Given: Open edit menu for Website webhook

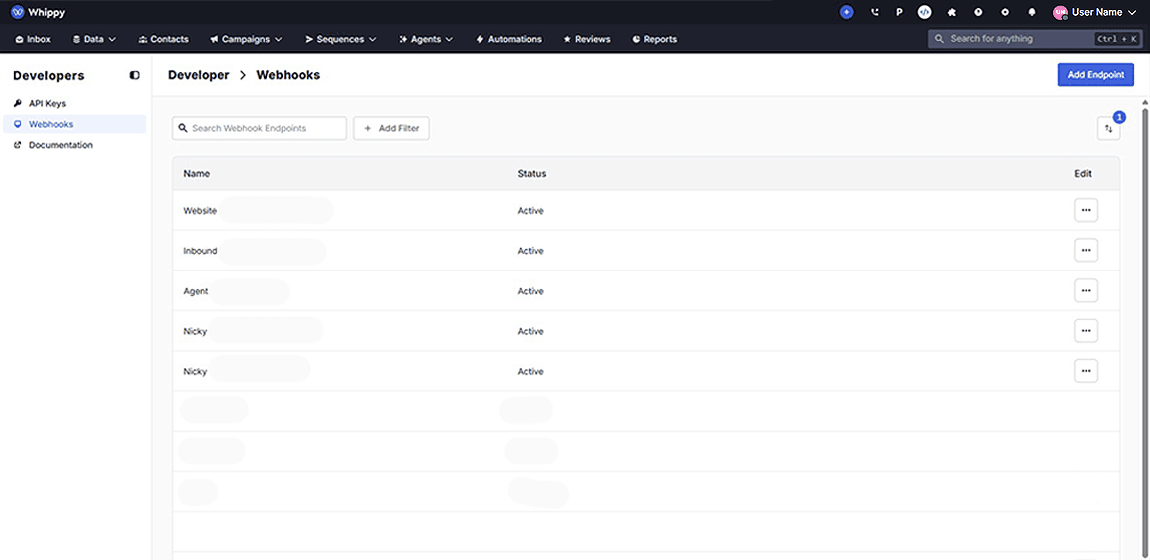Looking at the screenshot, I should coord(1086,210).
